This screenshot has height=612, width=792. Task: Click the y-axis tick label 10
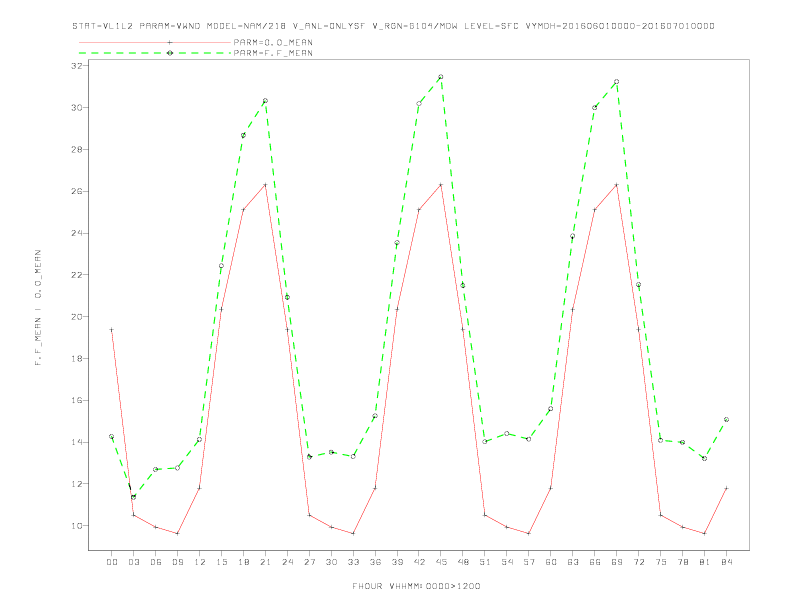click(x=77, y=526)
